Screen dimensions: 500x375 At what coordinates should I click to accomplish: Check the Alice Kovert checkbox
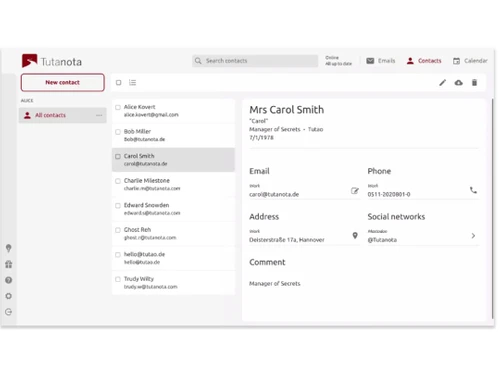point(118,107)
